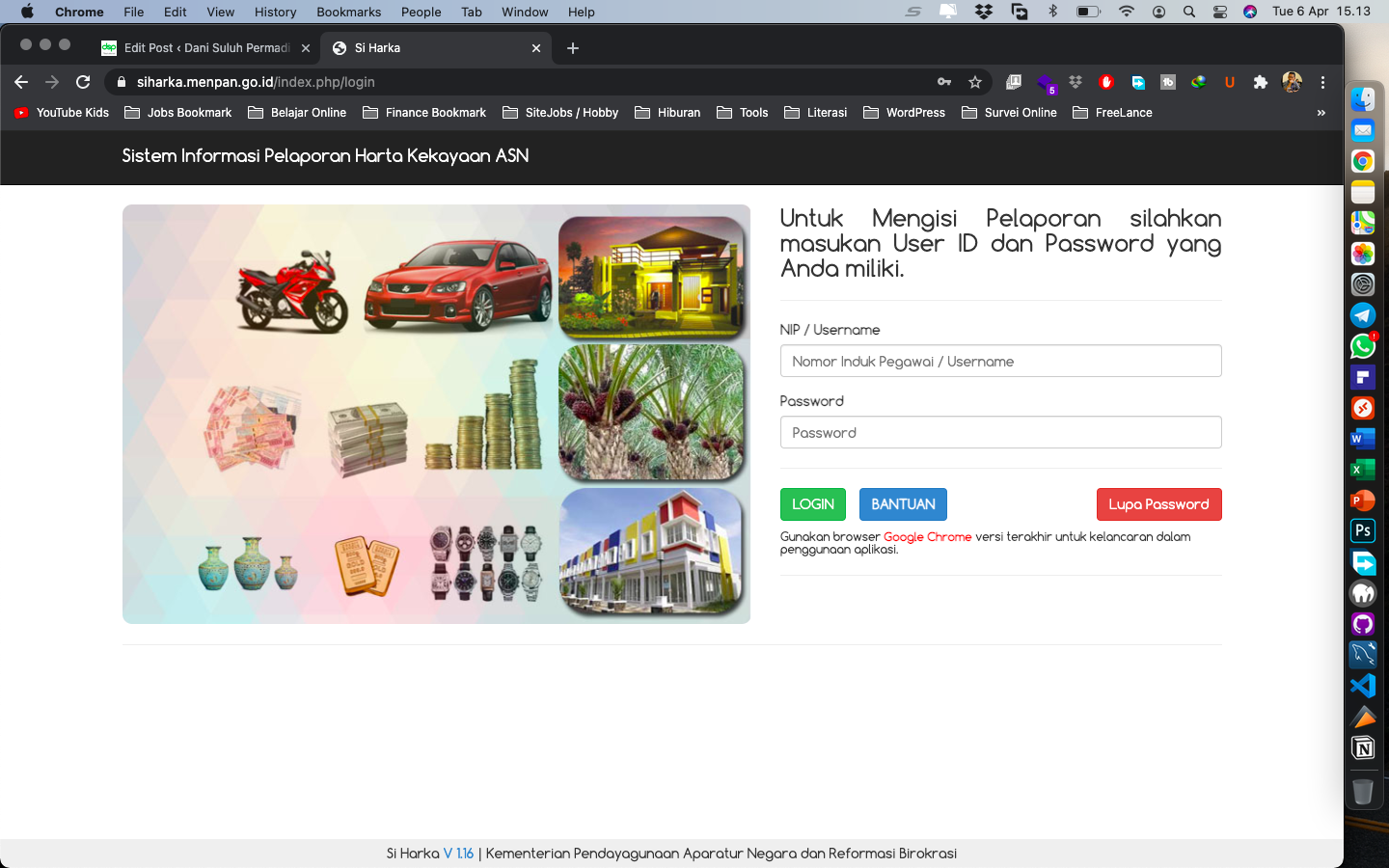Open Finance Bookmark folder
The height and width of the screenshot is (868, 1389).
(424, 113)
